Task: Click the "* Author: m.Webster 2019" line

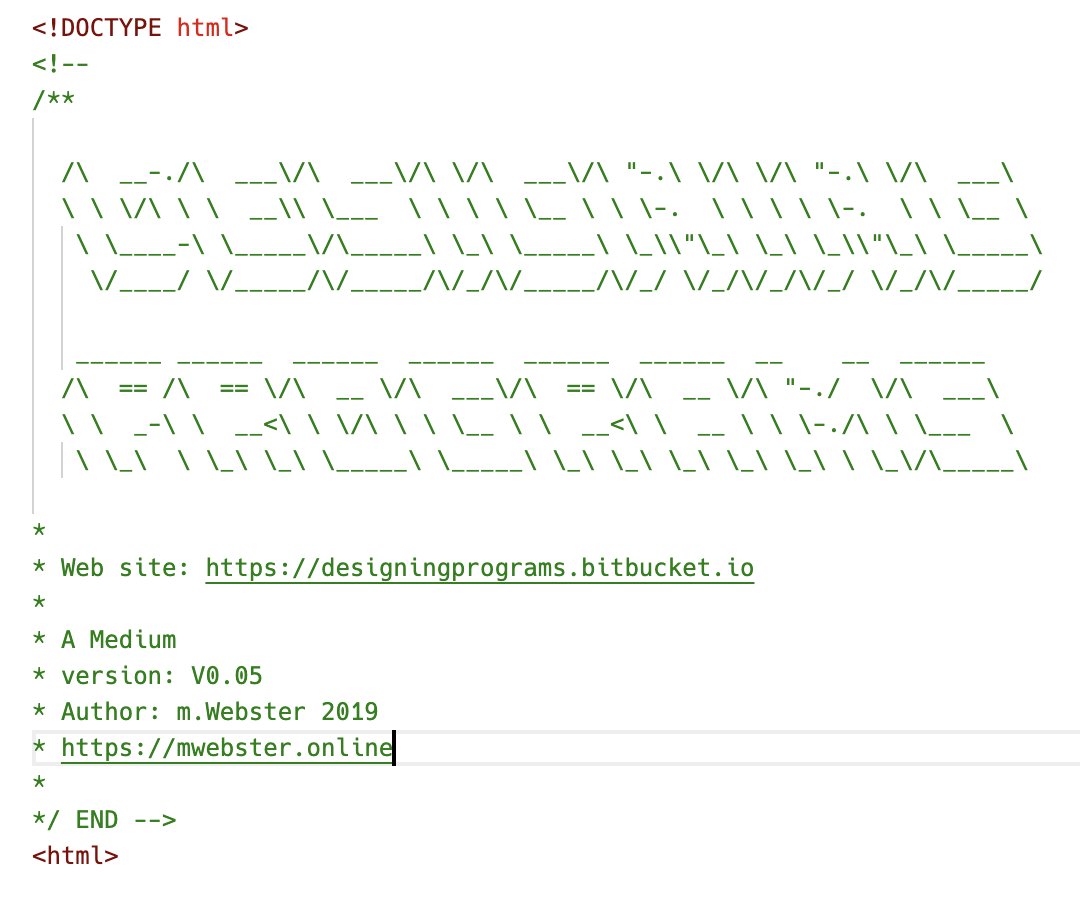Action: tap(205, 711)
